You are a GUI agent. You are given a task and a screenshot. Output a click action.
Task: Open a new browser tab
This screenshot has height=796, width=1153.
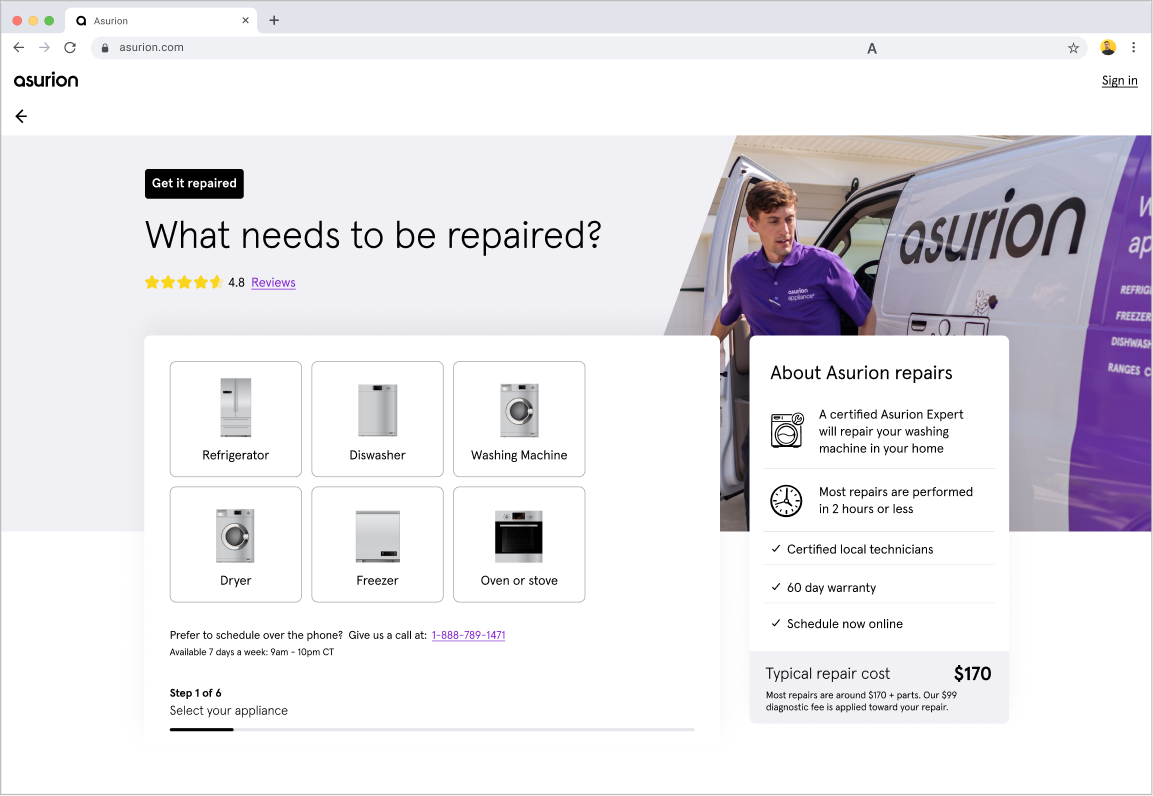tap(274, 21)
